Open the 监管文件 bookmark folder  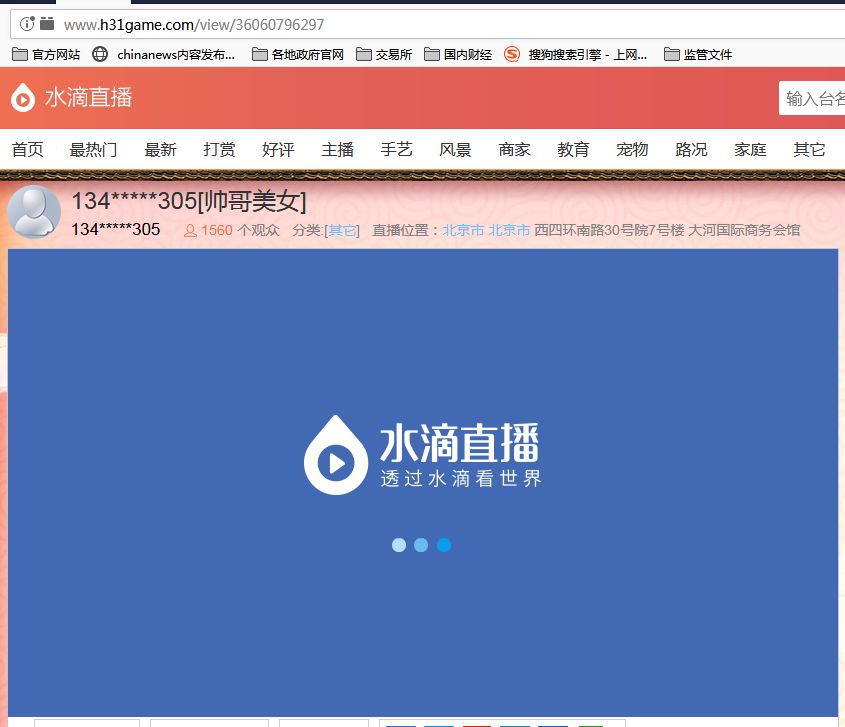point(698,54)
